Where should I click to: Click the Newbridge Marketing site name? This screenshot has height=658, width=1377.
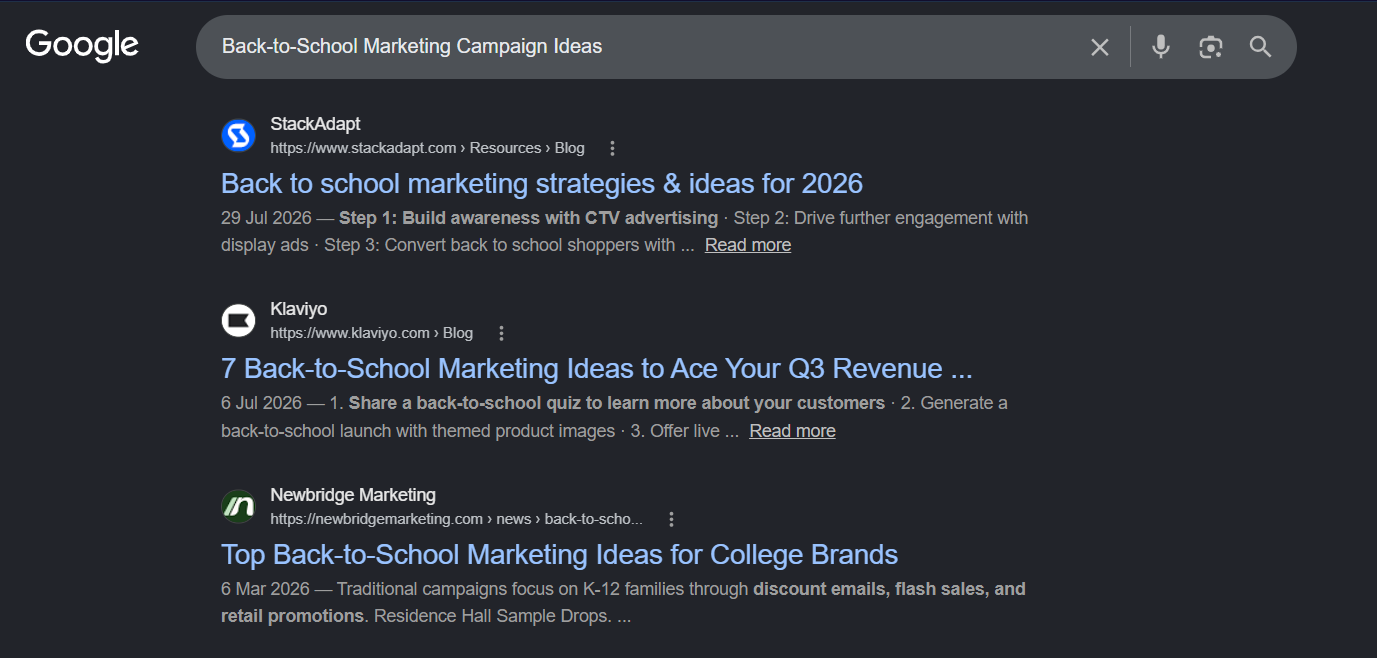tap(352, 495)
